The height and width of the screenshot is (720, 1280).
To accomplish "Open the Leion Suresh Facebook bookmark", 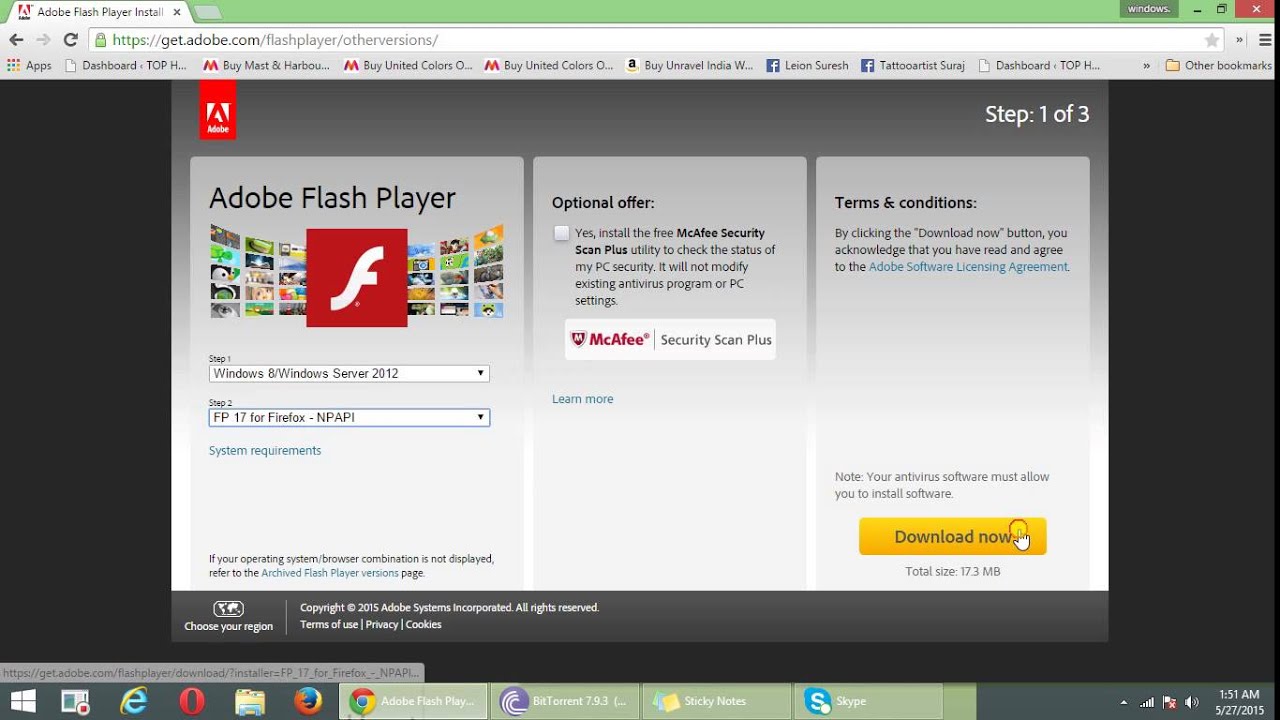I will [x=807, y=65].
